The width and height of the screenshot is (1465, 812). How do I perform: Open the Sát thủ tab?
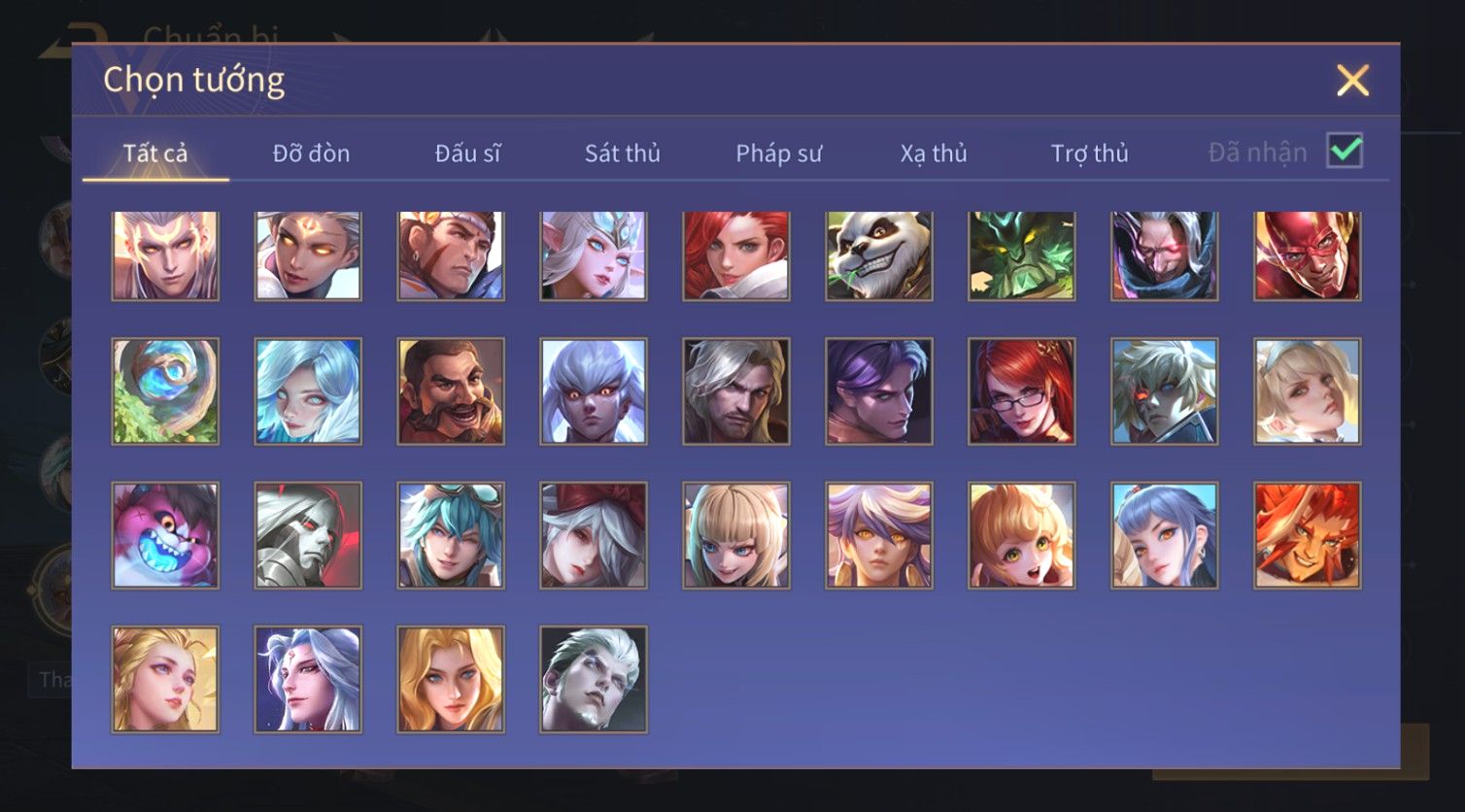[x=623, y=153]
